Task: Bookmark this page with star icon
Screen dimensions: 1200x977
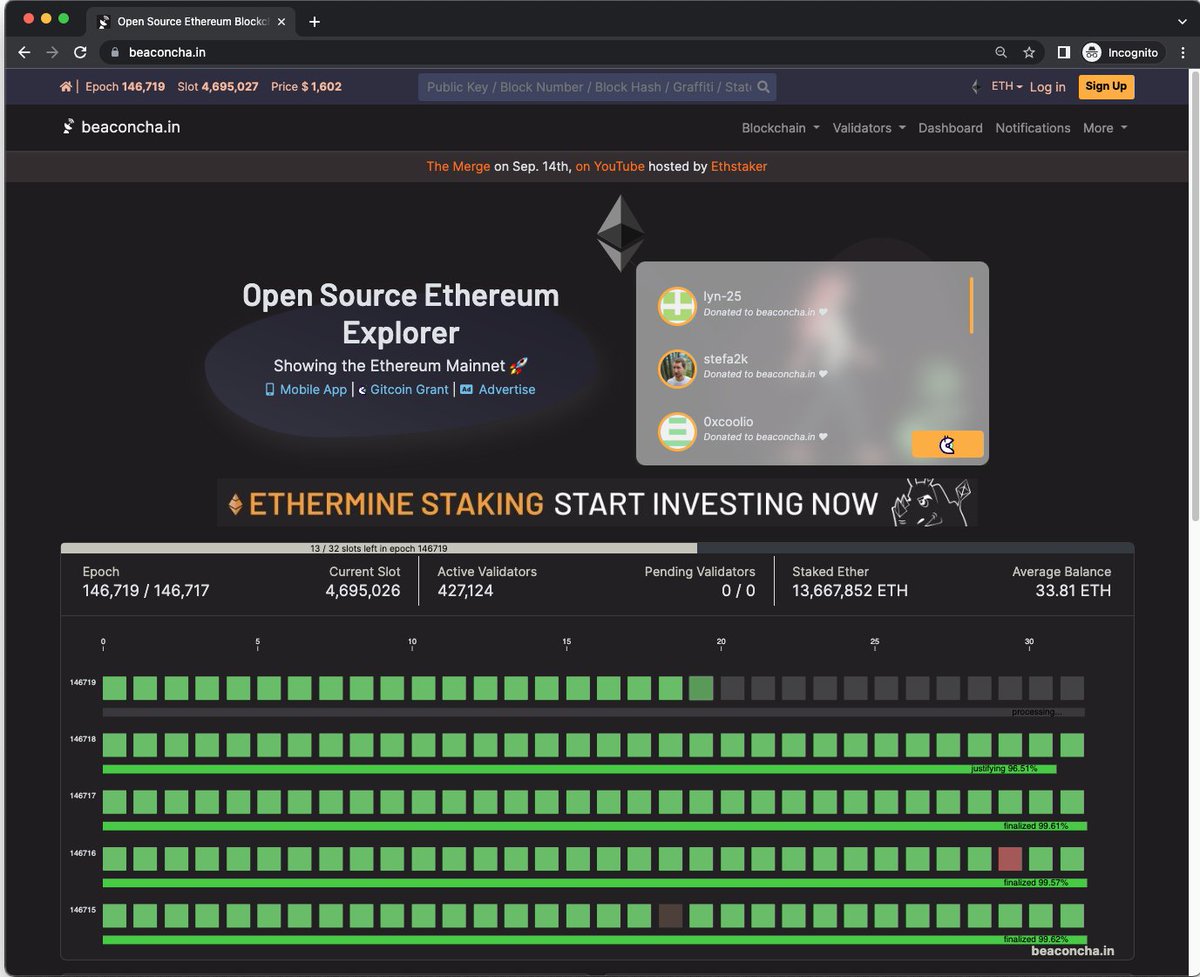Action: (x=1029, y=52)
